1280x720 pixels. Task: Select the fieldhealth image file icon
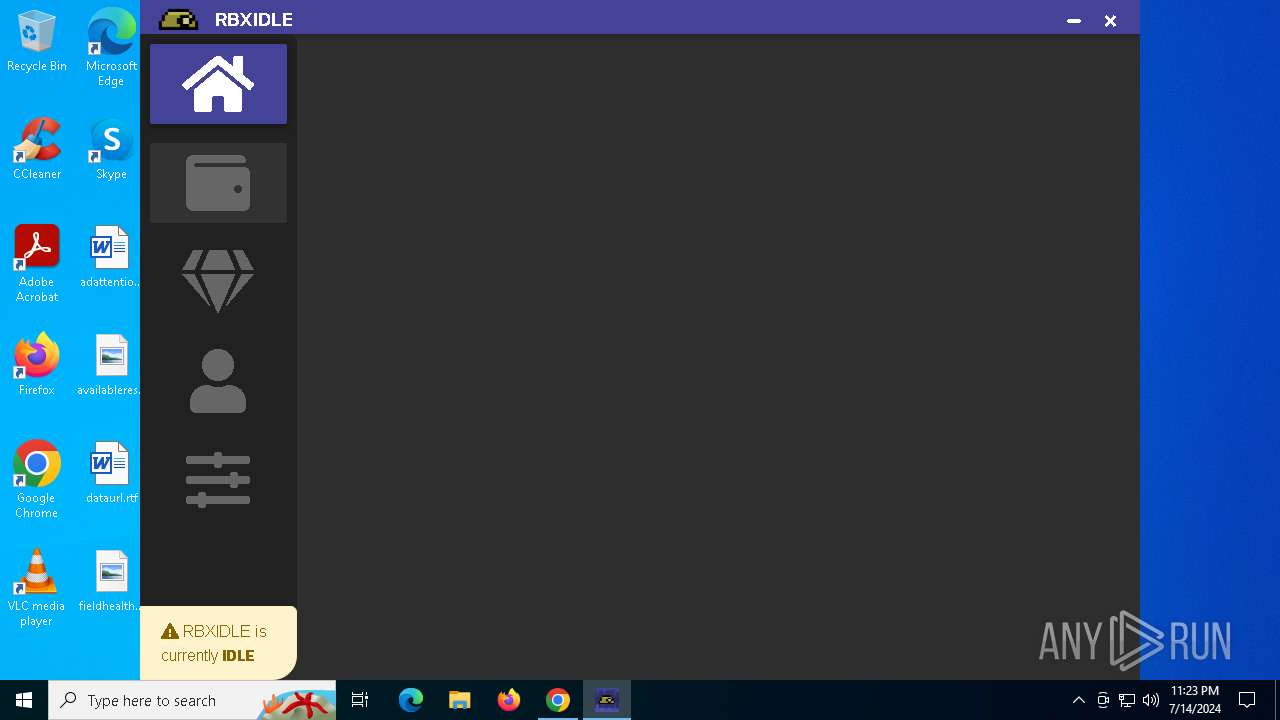(x=110, y=582)
